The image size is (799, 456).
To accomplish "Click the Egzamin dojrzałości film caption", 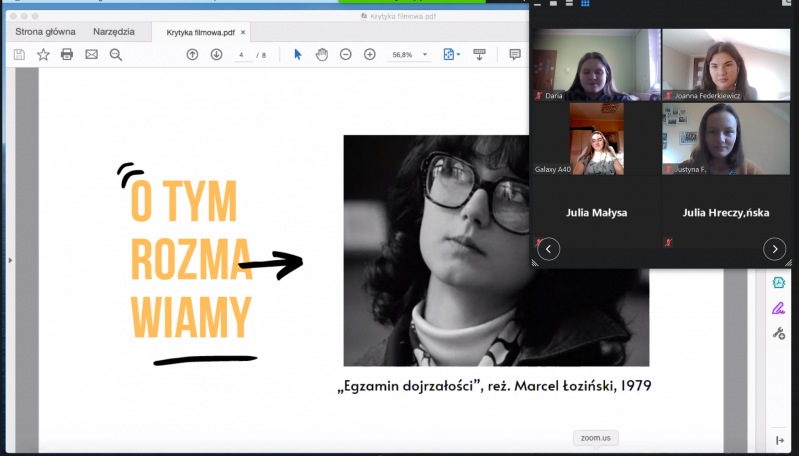I will pyautogui.click(x=494, y=386).
